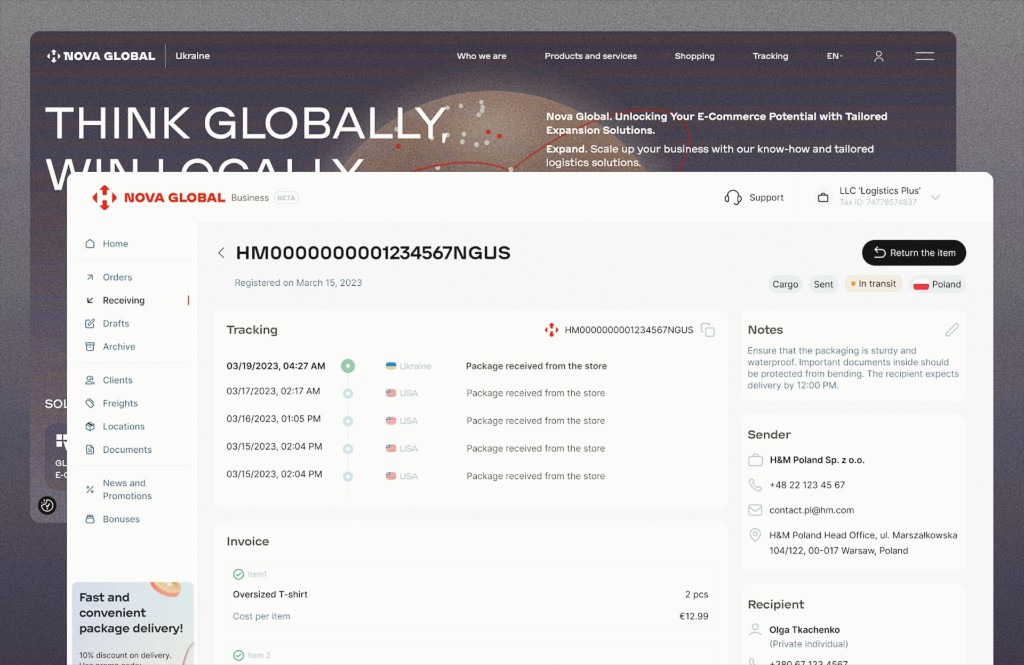1024x665 pixels.
Task: Click the Archive box icon
Action: pyautogui.click(x=90, y=347)
